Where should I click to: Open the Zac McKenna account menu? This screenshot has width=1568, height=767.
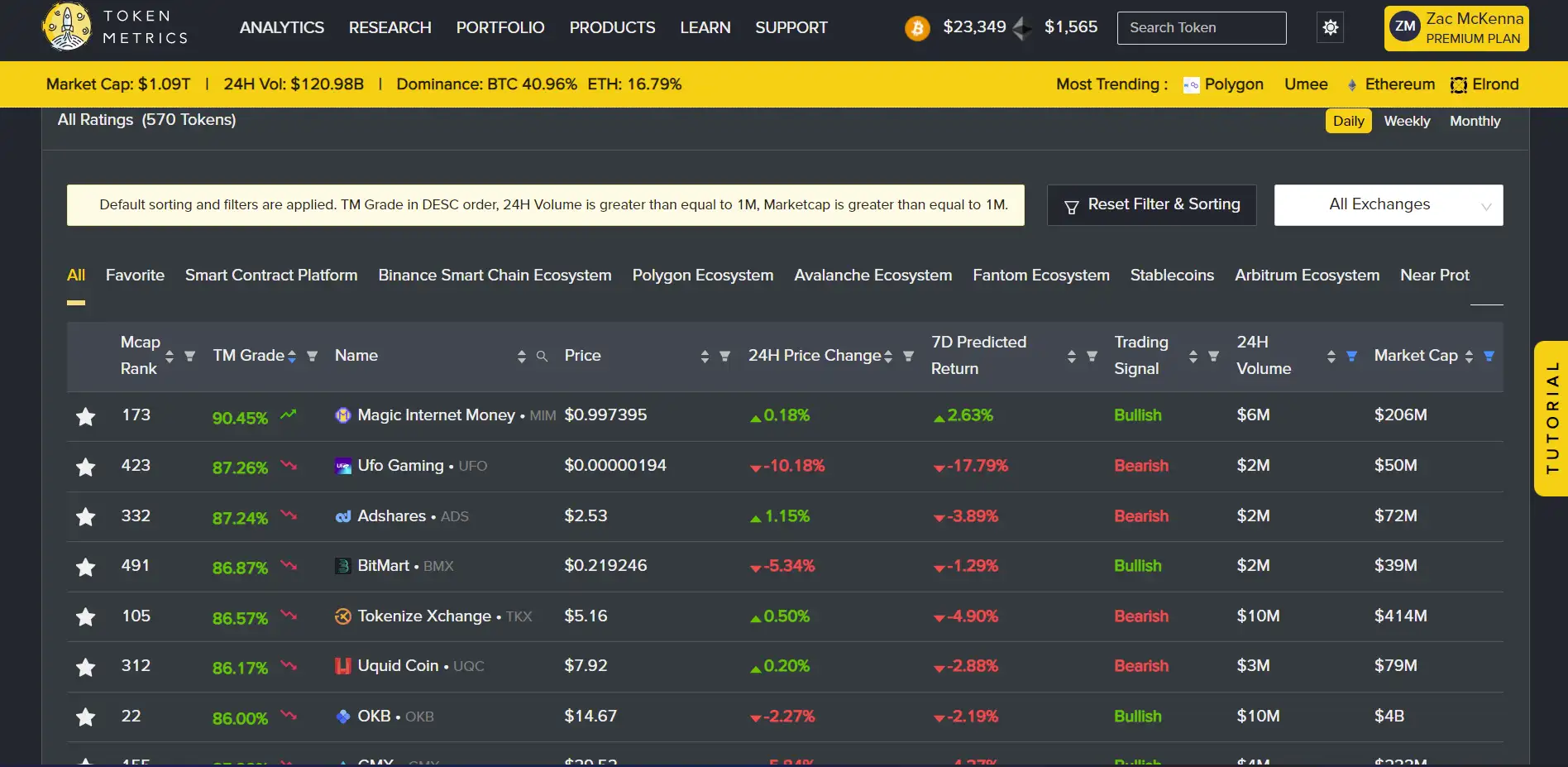[1456, 28]
